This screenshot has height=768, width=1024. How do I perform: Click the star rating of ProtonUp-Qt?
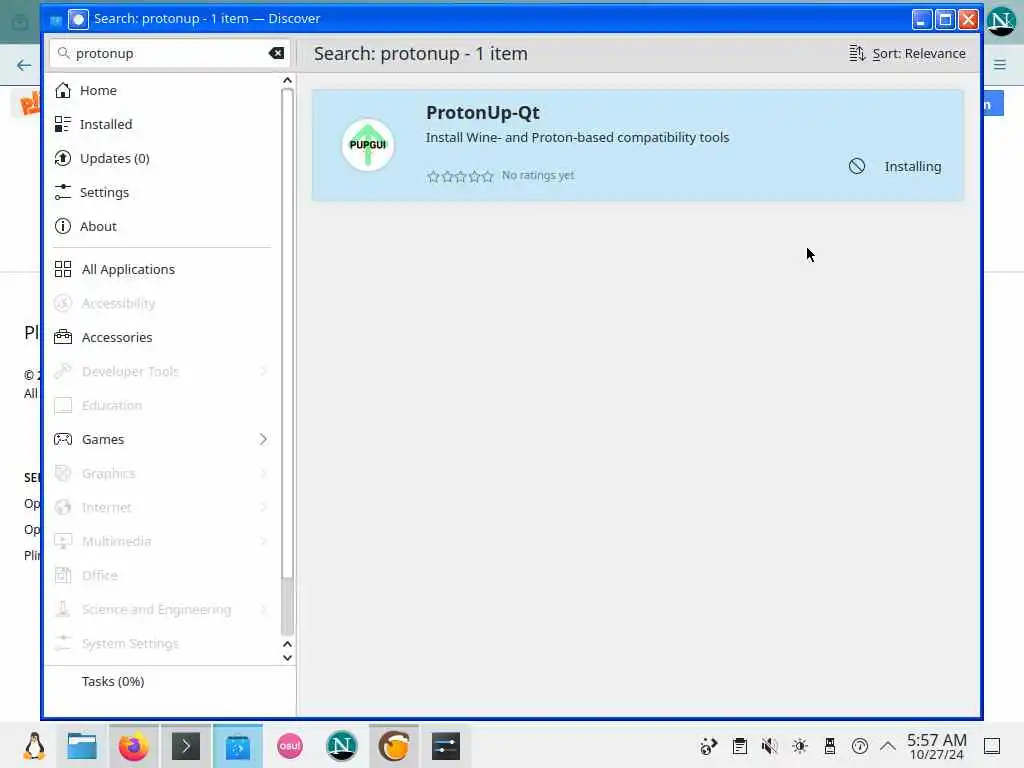point(460,176)
